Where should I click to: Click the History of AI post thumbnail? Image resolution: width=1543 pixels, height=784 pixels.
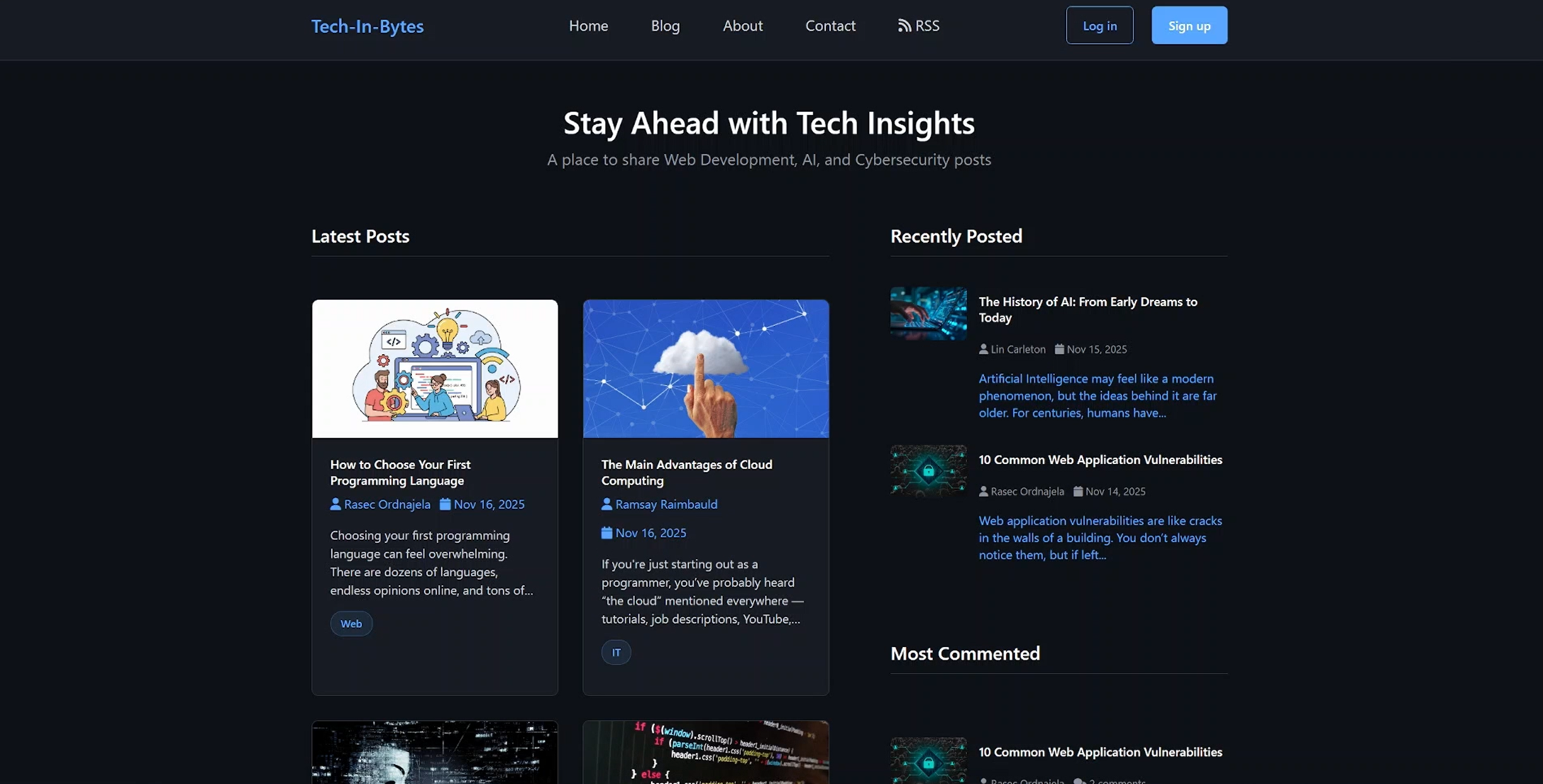928,314
